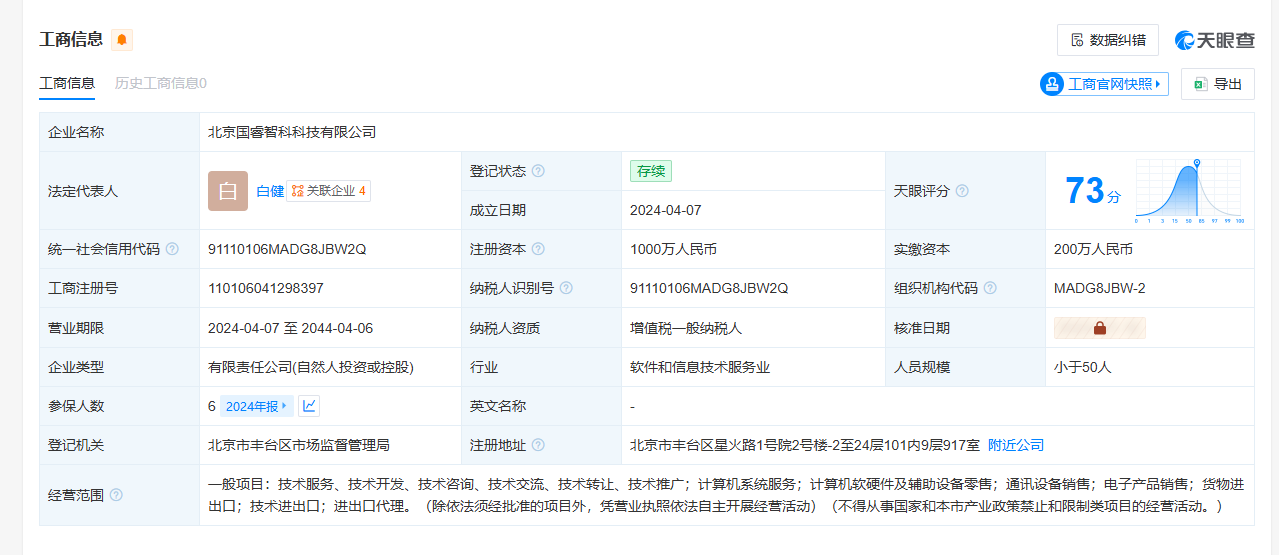Open the 2024年报 dropdown tag
This screenshot has width=1279, height=555.
pos(257,406)
